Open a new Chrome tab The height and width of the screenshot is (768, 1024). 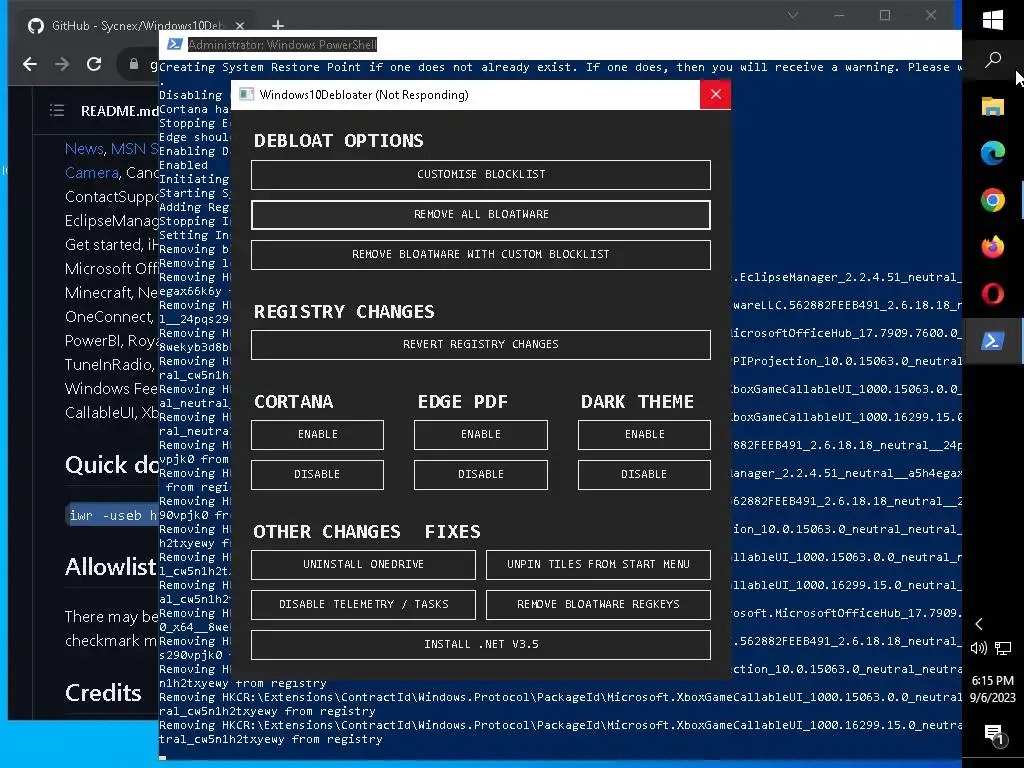pyautogui.click(x=278, y=25)
